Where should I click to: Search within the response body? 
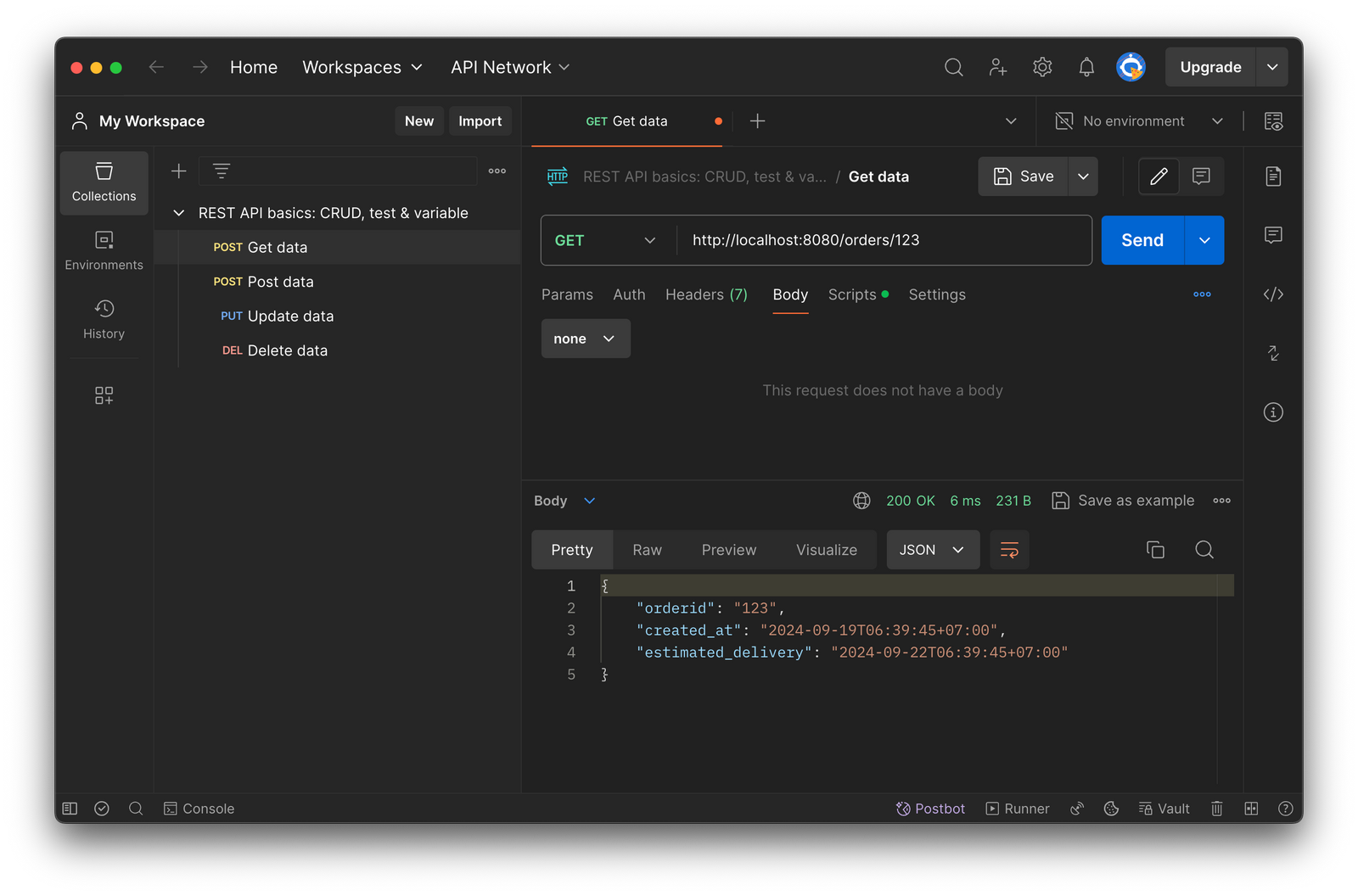(1204, 550)
